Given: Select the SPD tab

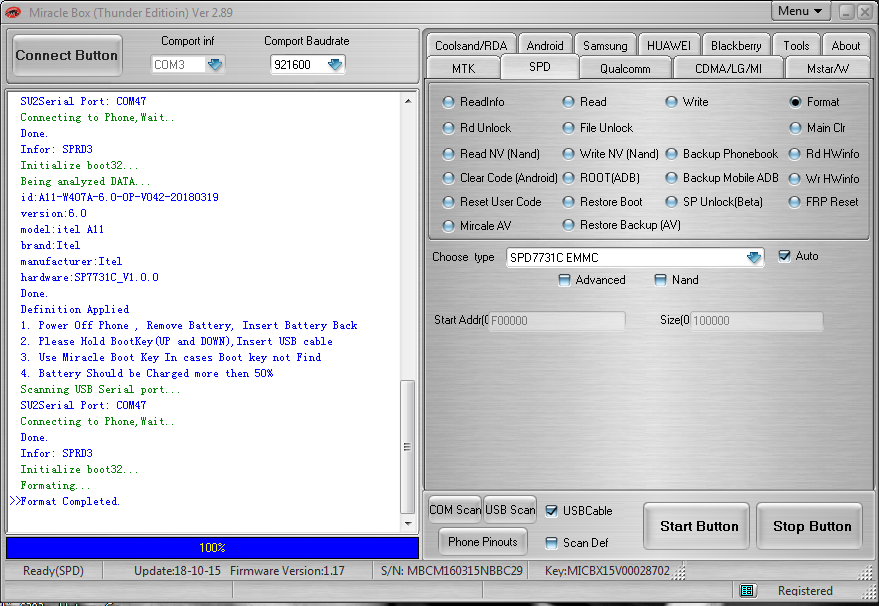Looking at the screenshot, I should click(540, 67).
